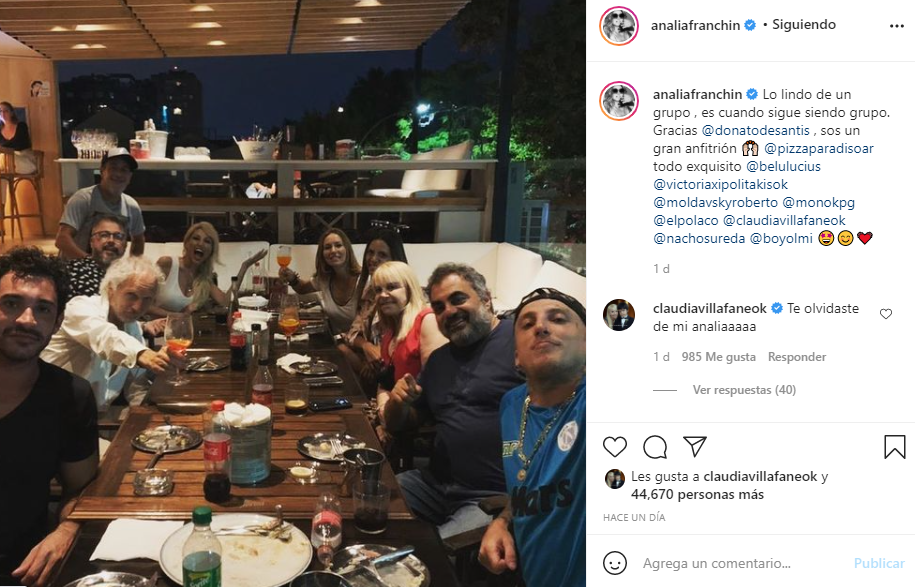Like claudiavillafaneok's comment with small heart
The height and width of the screenshot is (587, 915).
pos(886,315)
